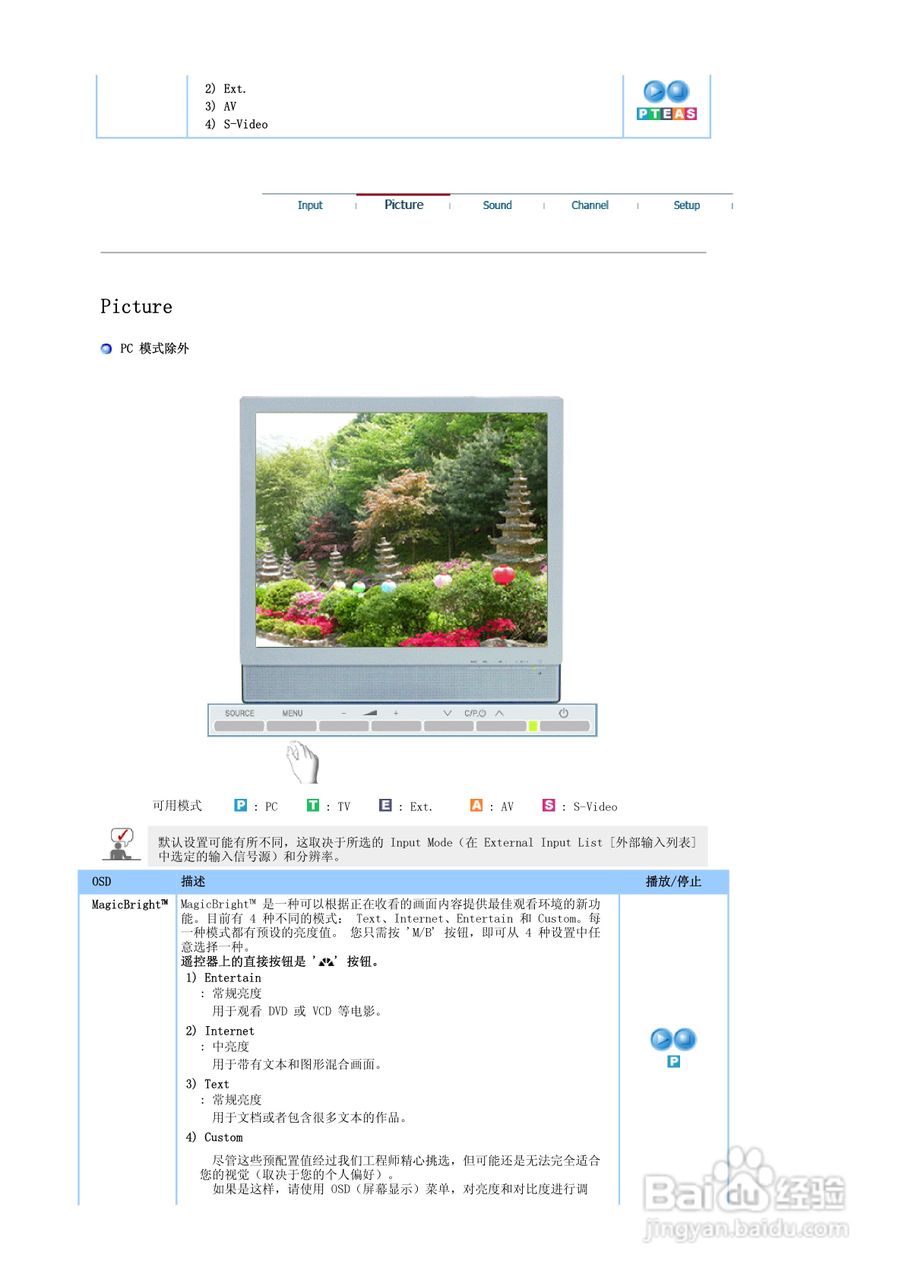This screenshot has height=1280, width=905.
Task: Click the SOURCE button on the monitor
Action: pos(240,726)
